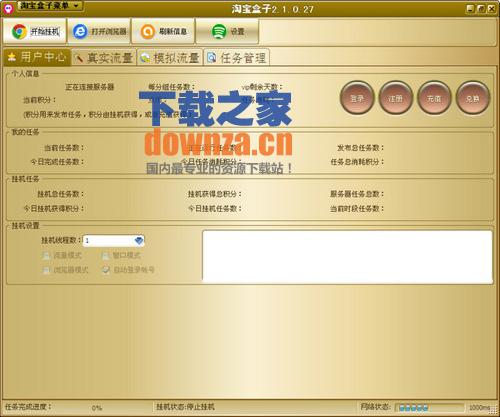The height and width of the screenshot is (417, 500).
Task: Click the star icon on 用户中心 tab
Action: 12,57
